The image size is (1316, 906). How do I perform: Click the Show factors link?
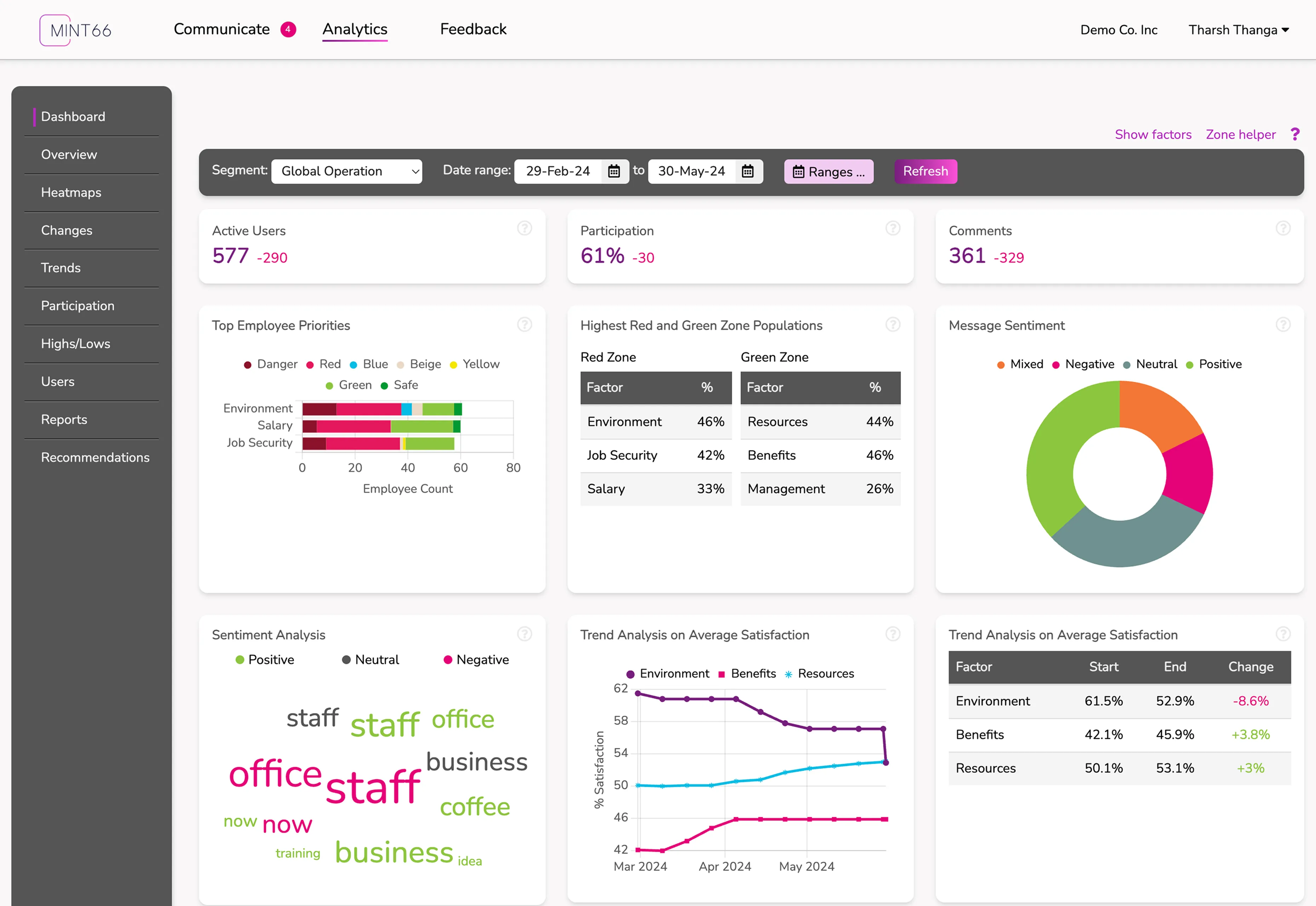1153,134
